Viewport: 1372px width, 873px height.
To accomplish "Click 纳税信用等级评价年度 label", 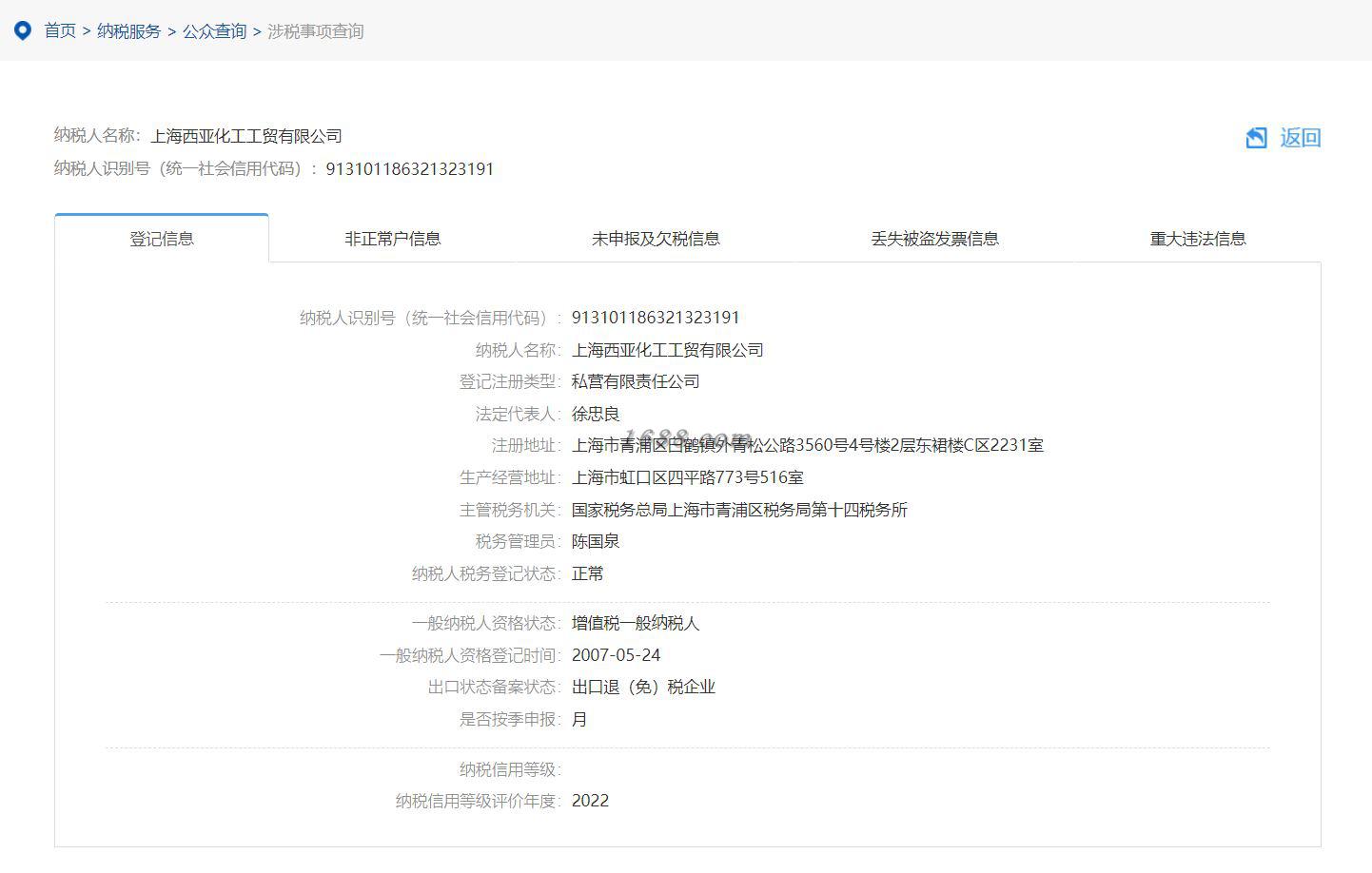I will (x=479, y=802).
